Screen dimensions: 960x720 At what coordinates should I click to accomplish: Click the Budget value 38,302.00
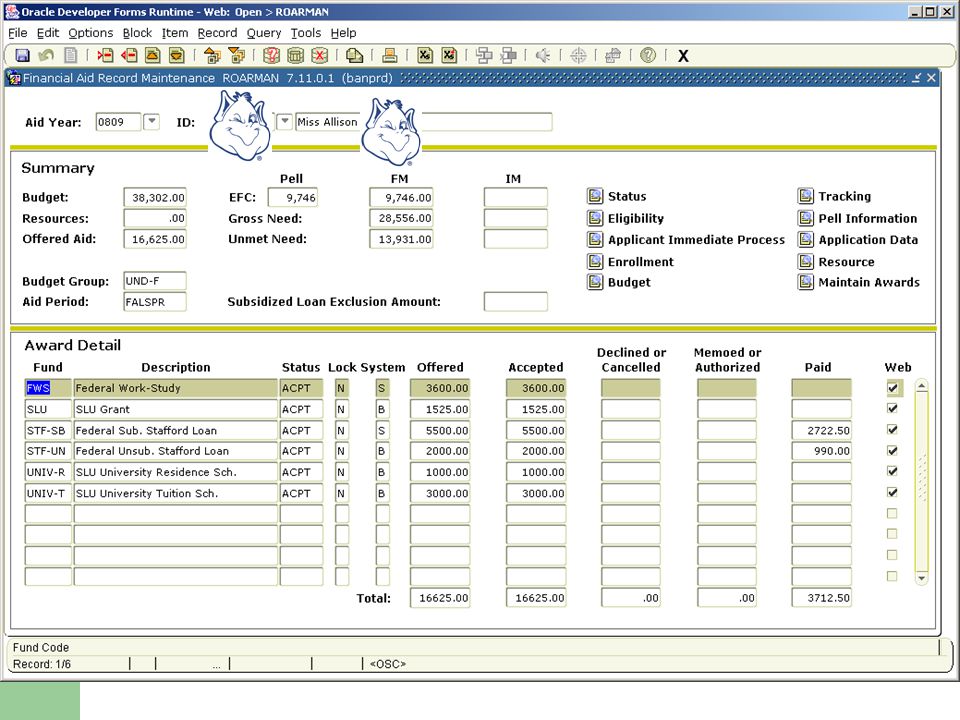[155, 198]
